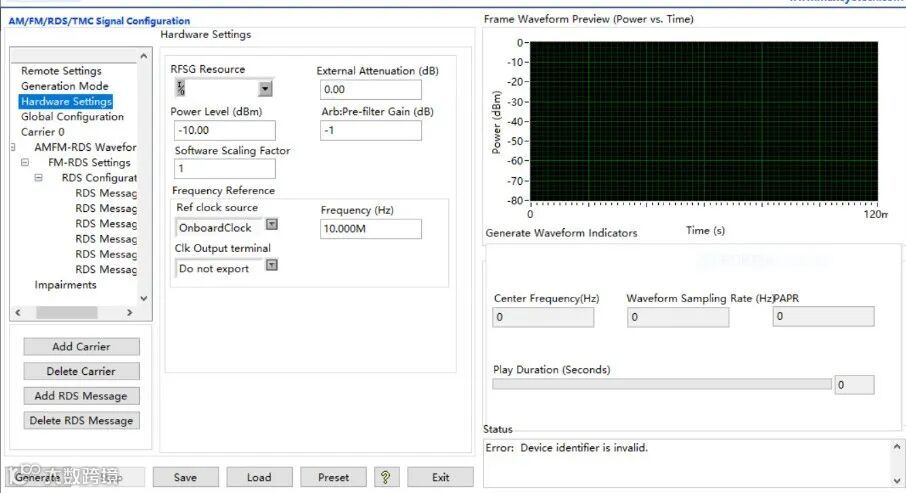Click the Play Duration numeric value box
Image resolution: width=906 pixels, height=493 pixels.
[854, 384]
